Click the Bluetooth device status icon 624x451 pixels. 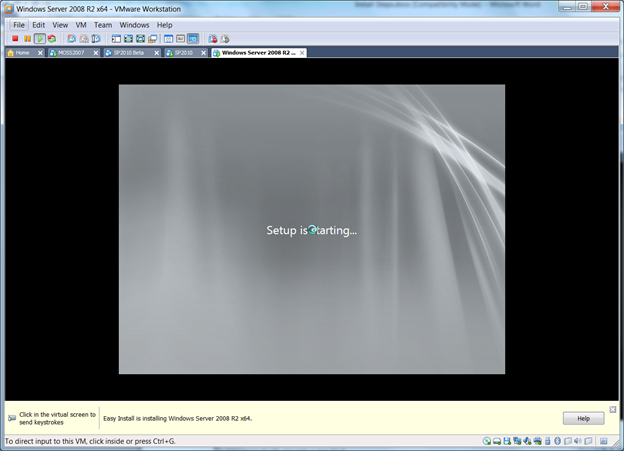coord(558,441)
